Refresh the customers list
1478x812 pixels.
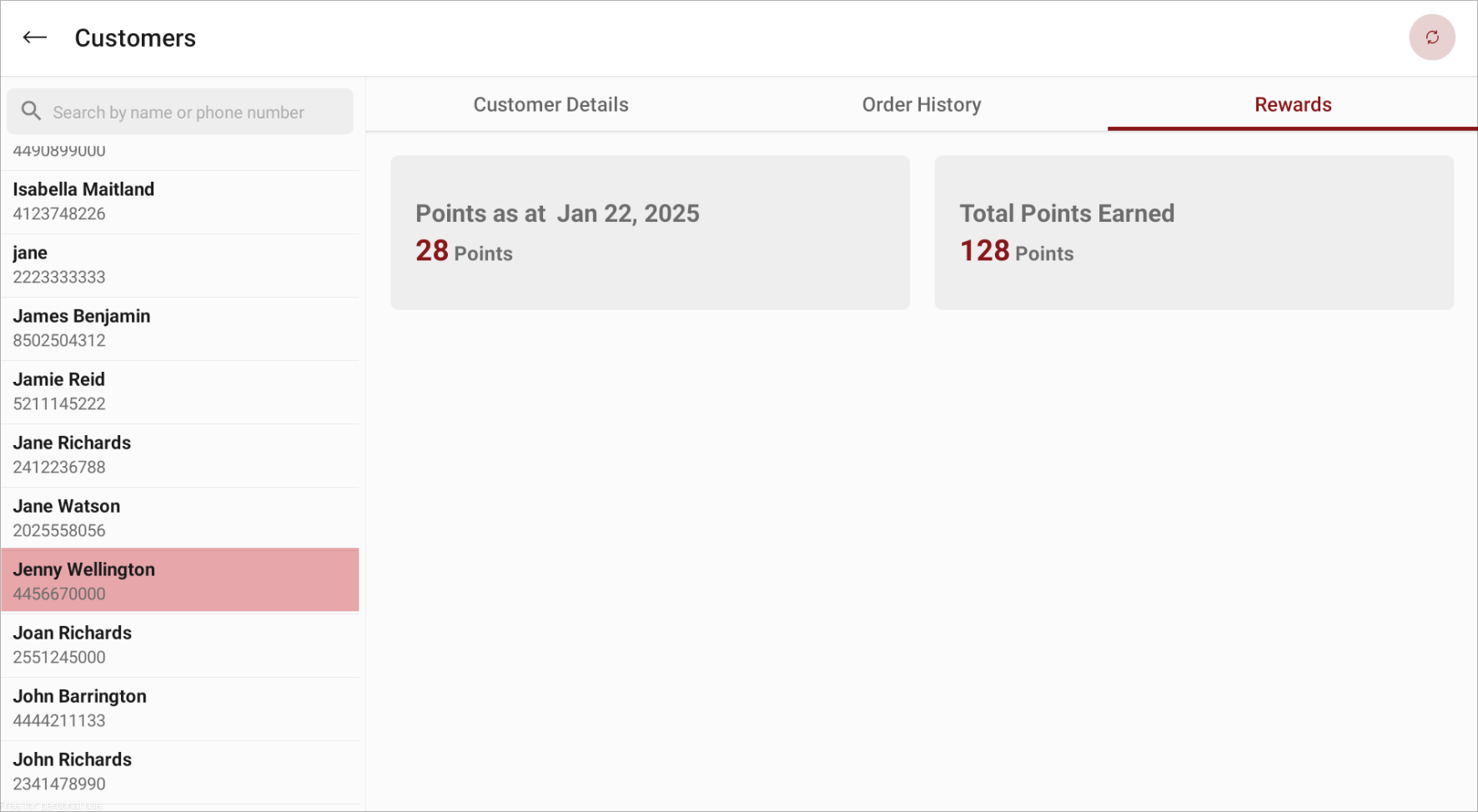coord(1432,38)
